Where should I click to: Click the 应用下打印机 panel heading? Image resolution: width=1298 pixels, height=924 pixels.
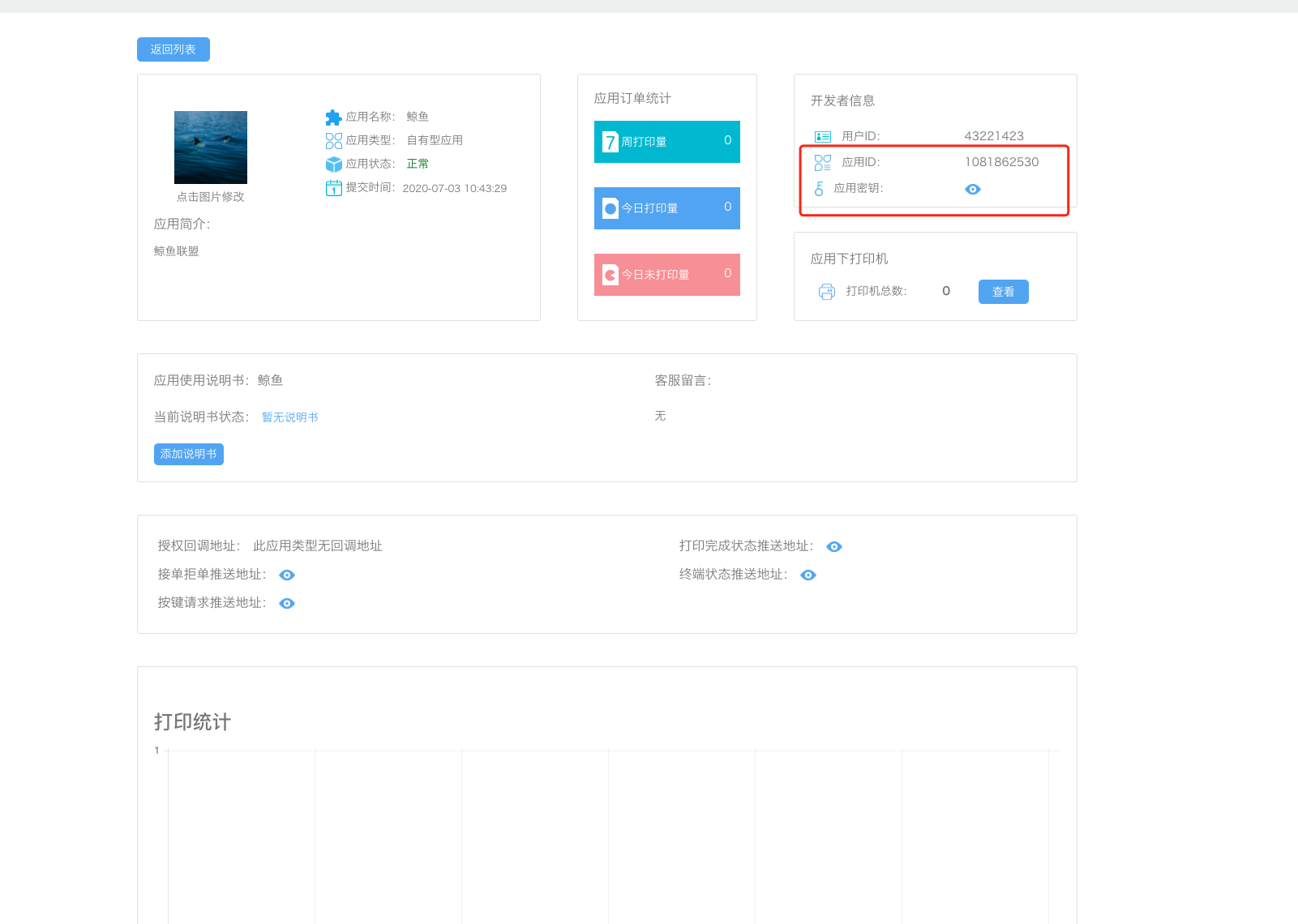(x=850, y=259)
